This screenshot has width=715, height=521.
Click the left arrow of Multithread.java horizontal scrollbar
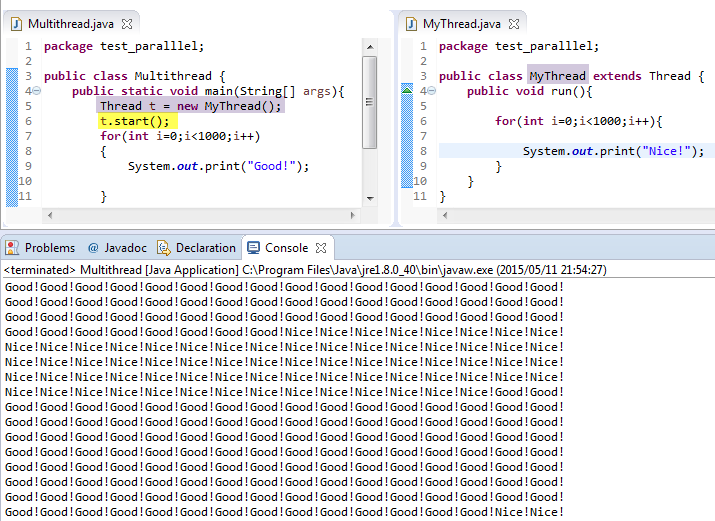50,216
